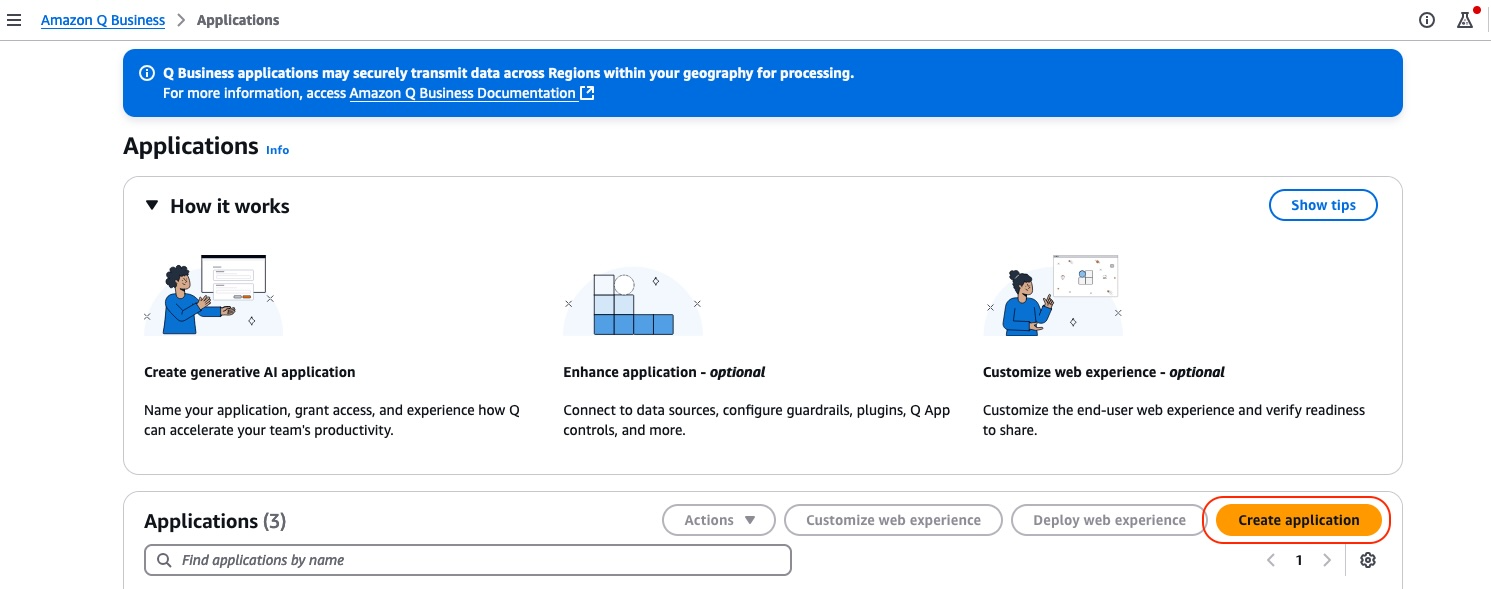This screenshot has width=1491, height=589.
Task: Click the Show tips button
Action: point(1323,205)
